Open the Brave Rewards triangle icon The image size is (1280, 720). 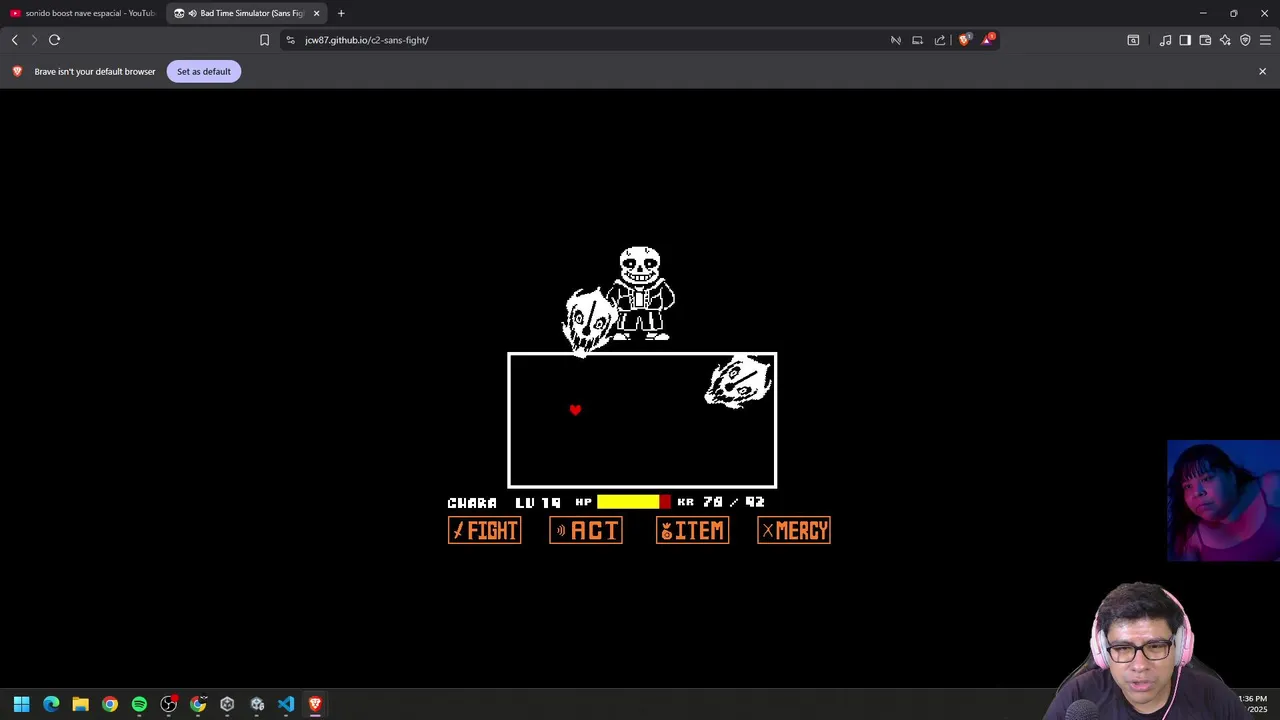[988, 39]
